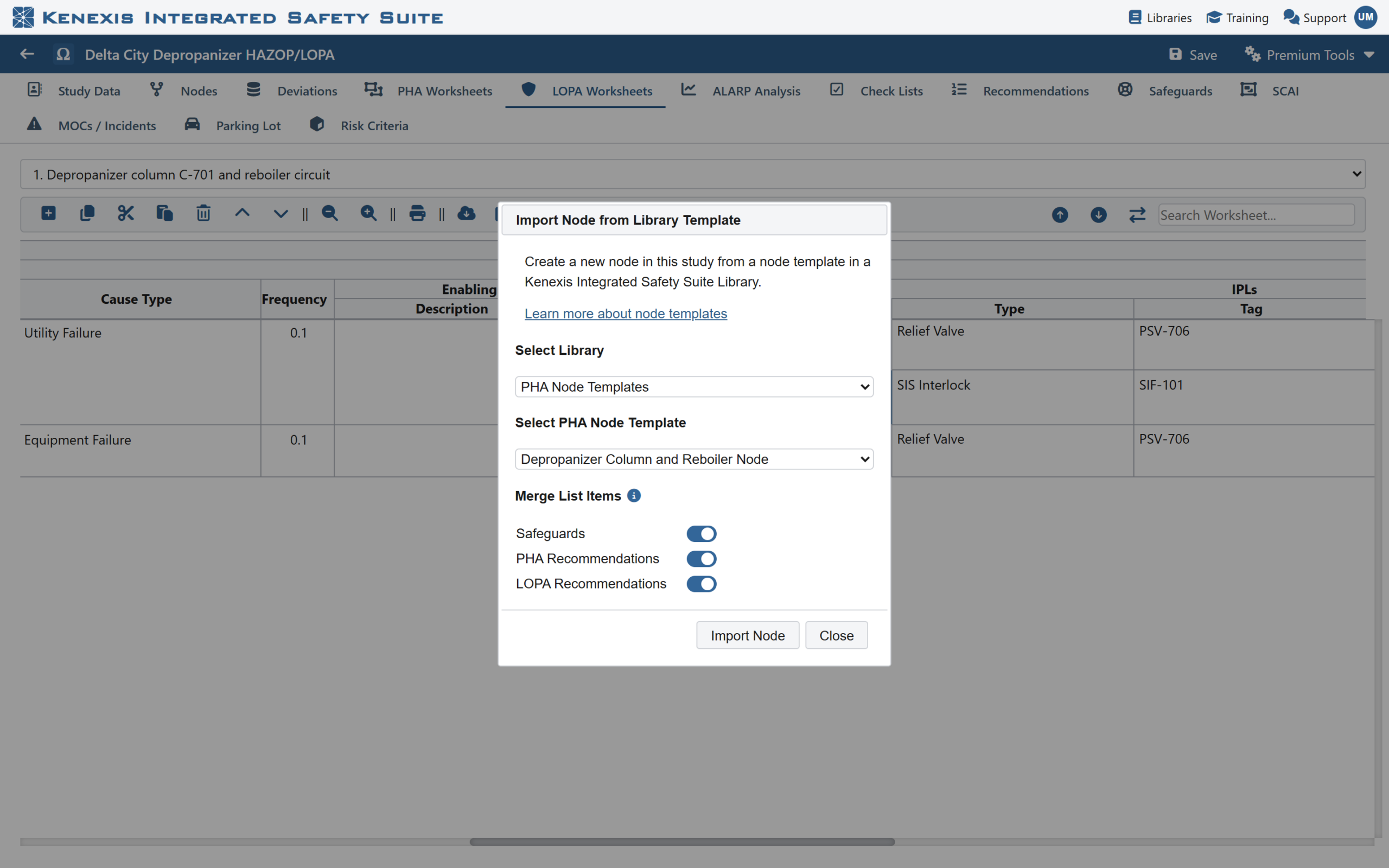Switch to the Nodes tab
The width and height of the screenshot is (1389, 868).
pos(184,91)
